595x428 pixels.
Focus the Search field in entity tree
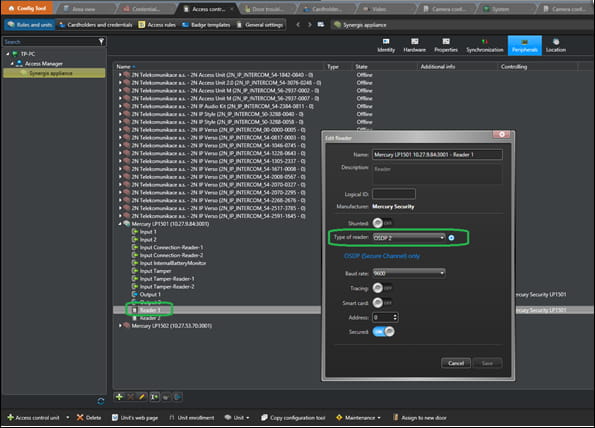[50, 41]
